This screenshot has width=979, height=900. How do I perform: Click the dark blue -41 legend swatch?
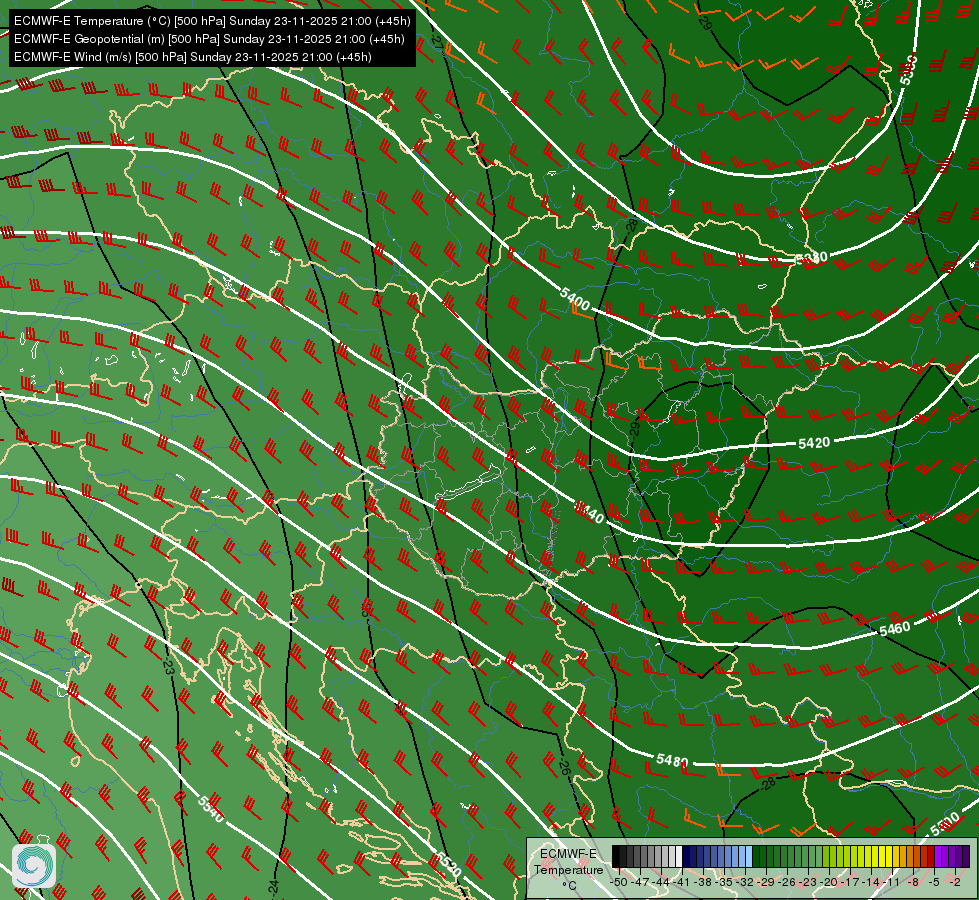coord(686,856)
